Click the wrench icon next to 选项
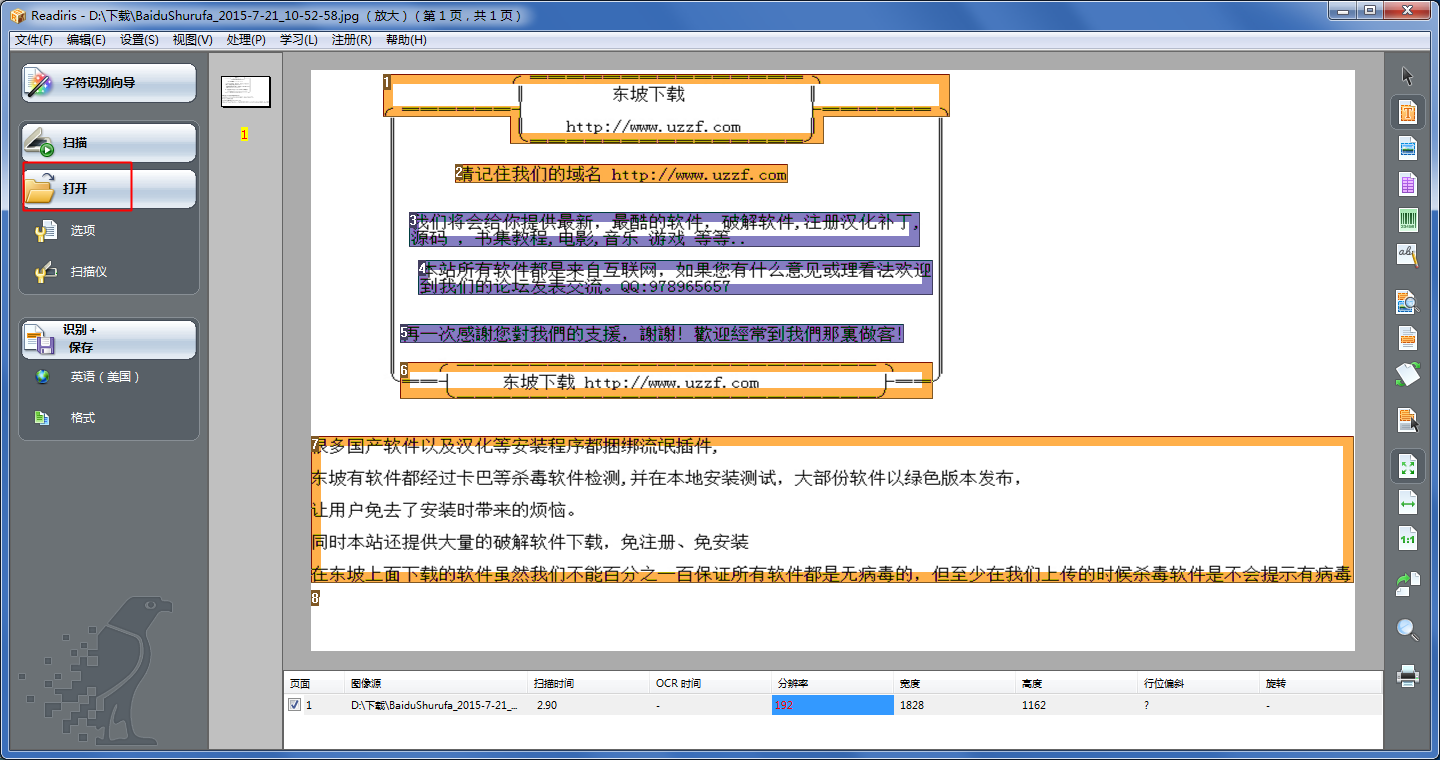This screenshot has height=760, width=1440. click(45, 231)
